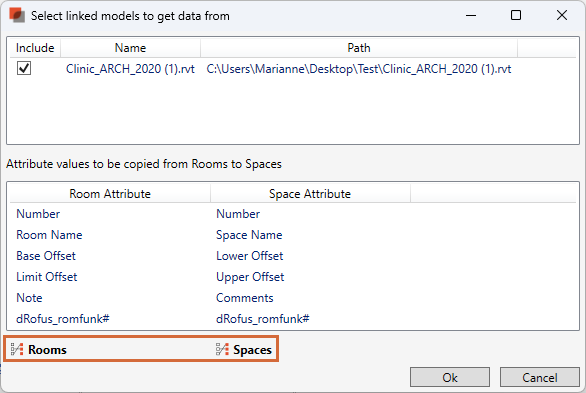The height and width of the screenshot is (393, 586).
Task: Click the Rooms parameter mapping icon
Action: [x=17, y=349]
